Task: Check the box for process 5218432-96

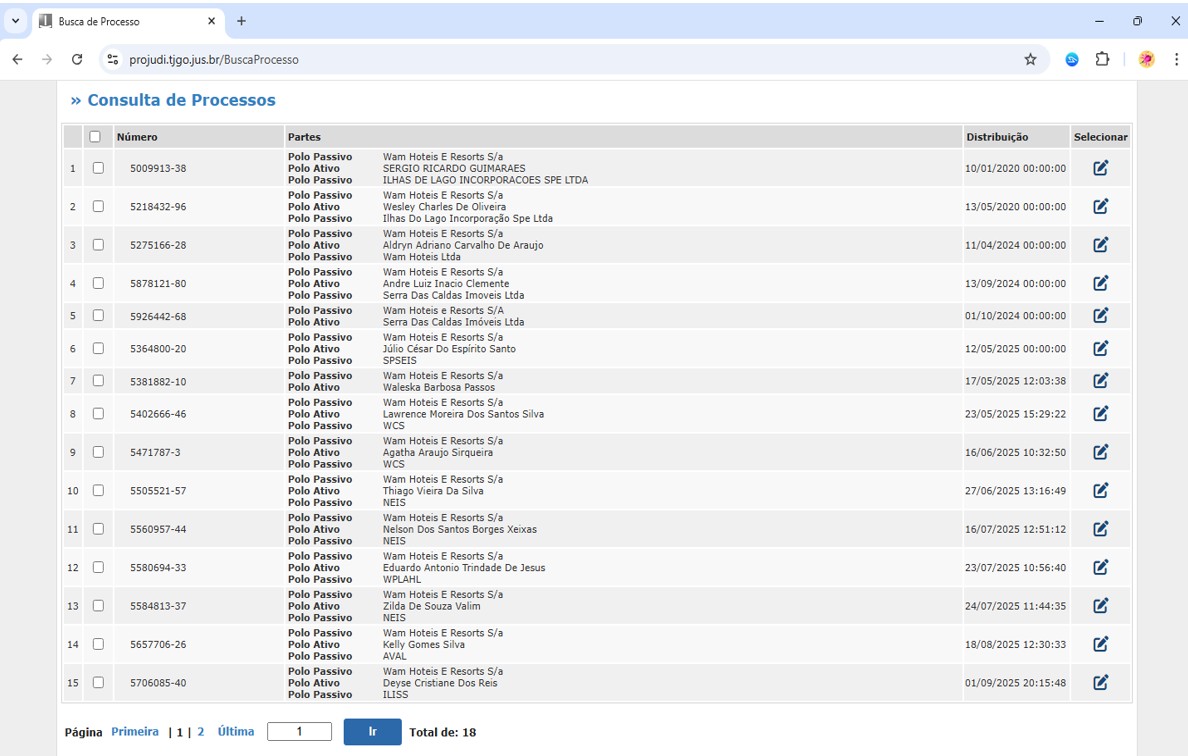Action: (x=98, y=207)
